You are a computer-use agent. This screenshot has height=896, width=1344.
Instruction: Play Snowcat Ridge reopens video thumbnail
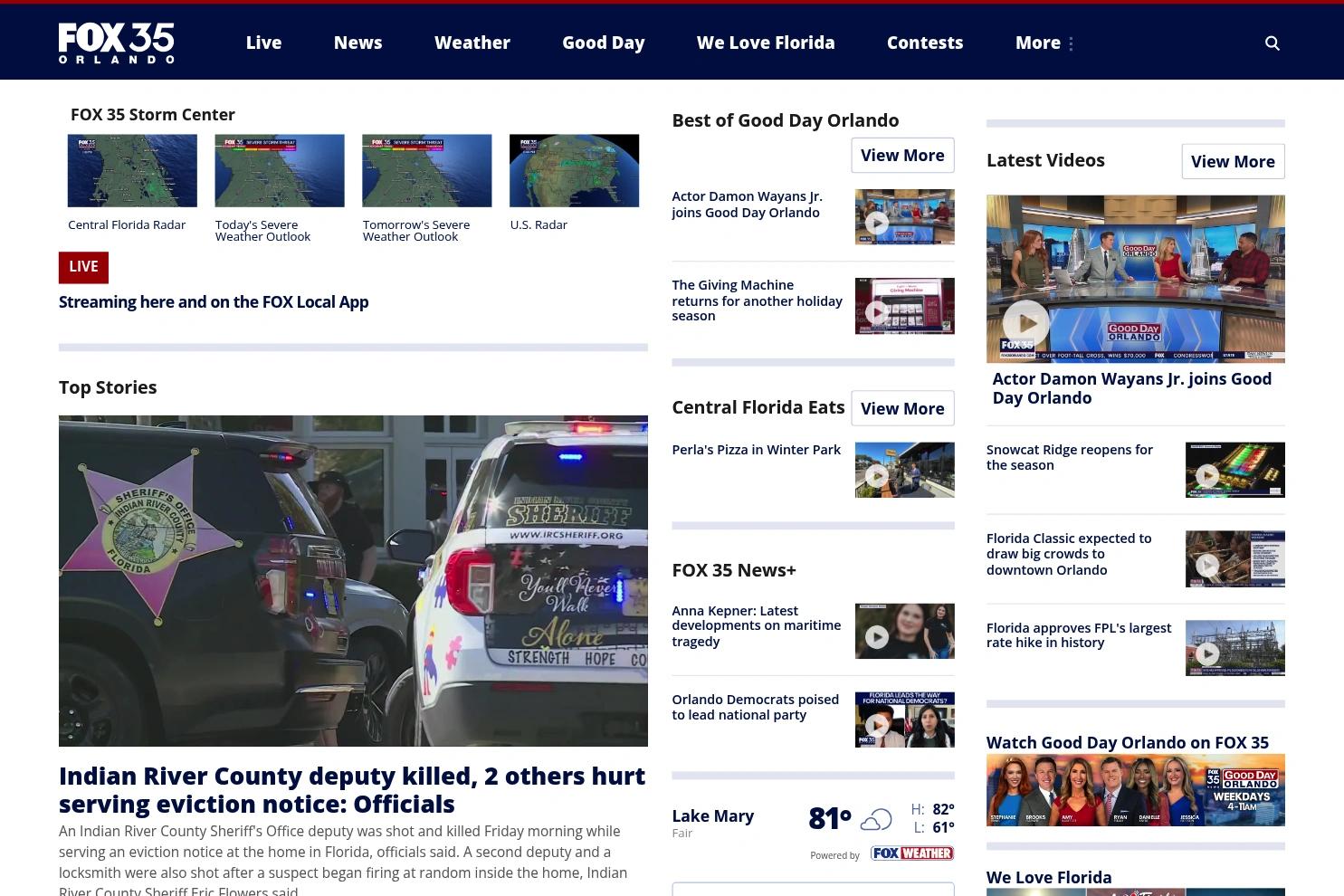coord(1234,470)
